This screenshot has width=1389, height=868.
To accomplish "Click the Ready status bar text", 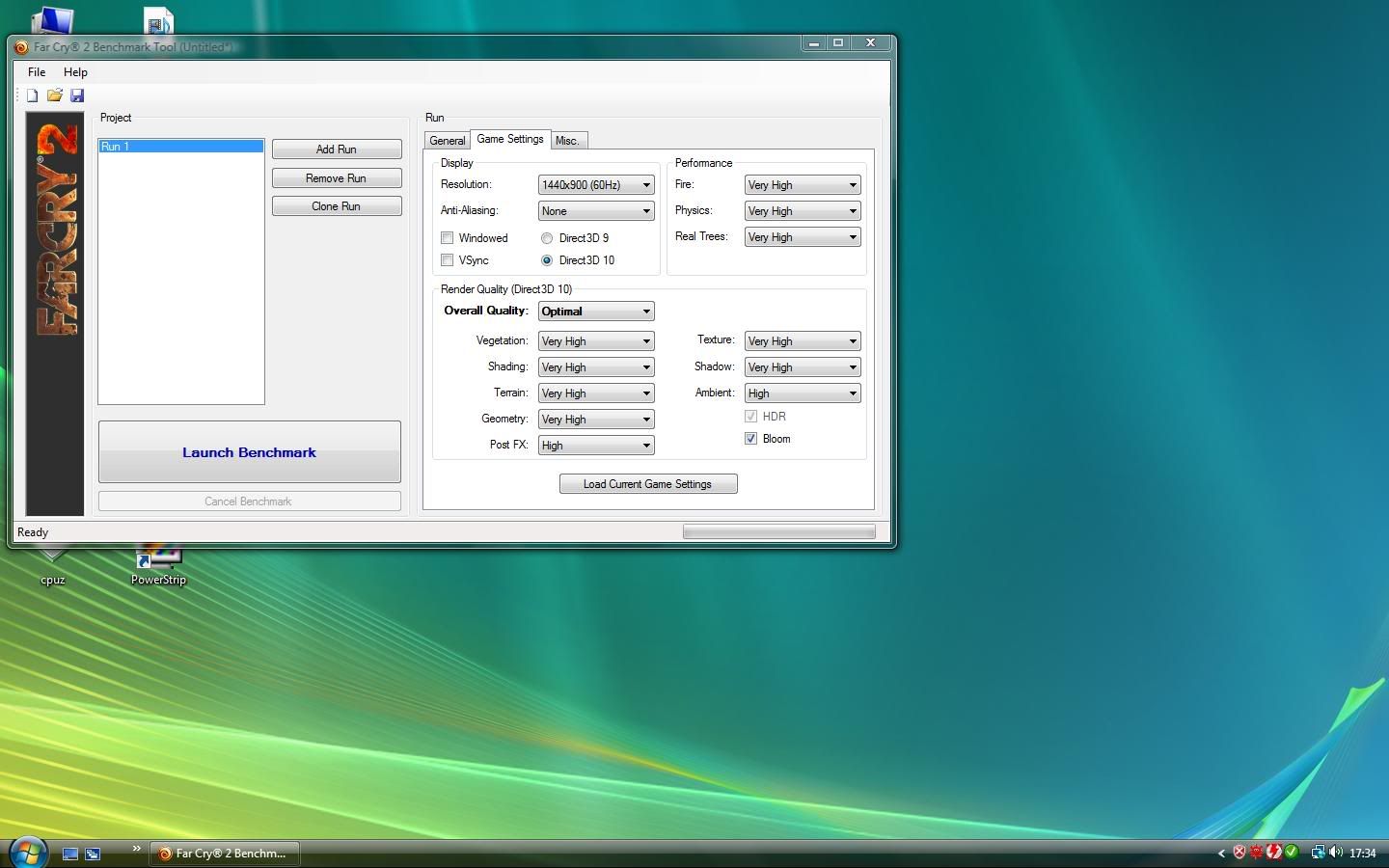I will [x=33, y=532].
